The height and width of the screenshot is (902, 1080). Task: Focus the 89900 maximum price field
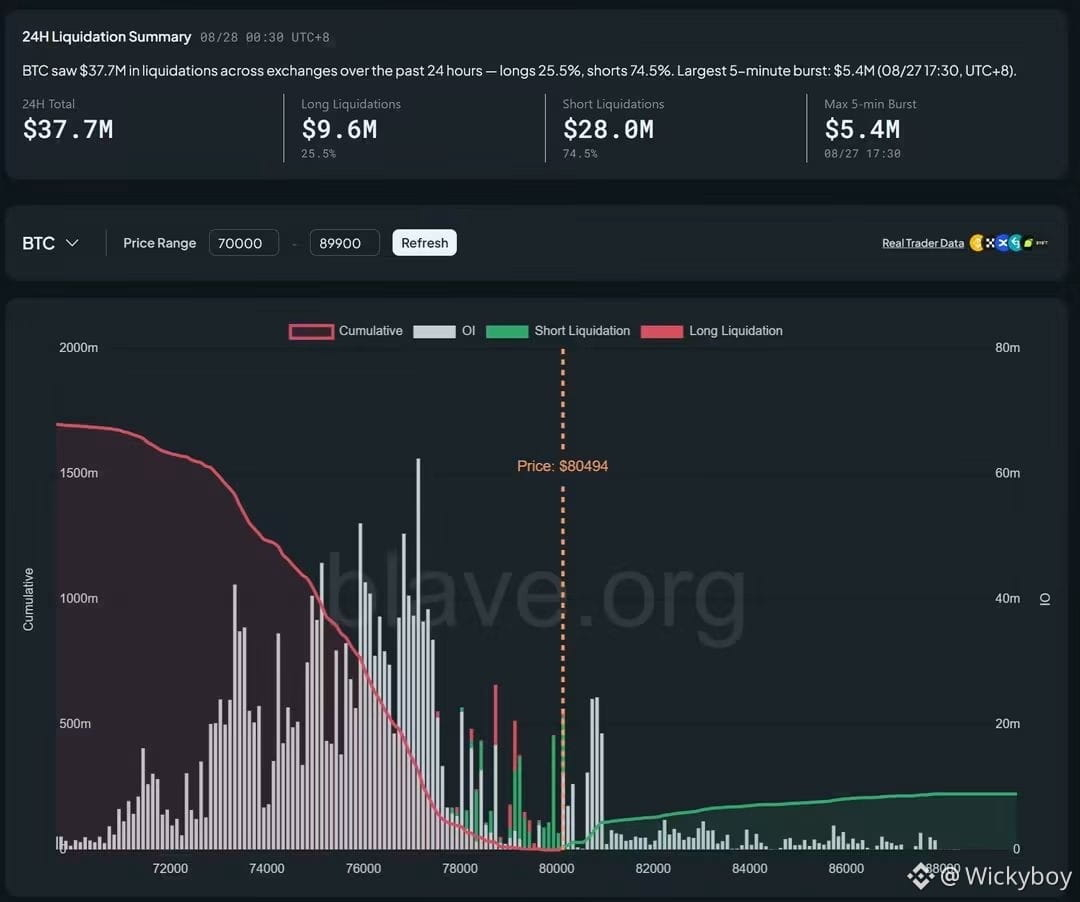coord(344,243)
